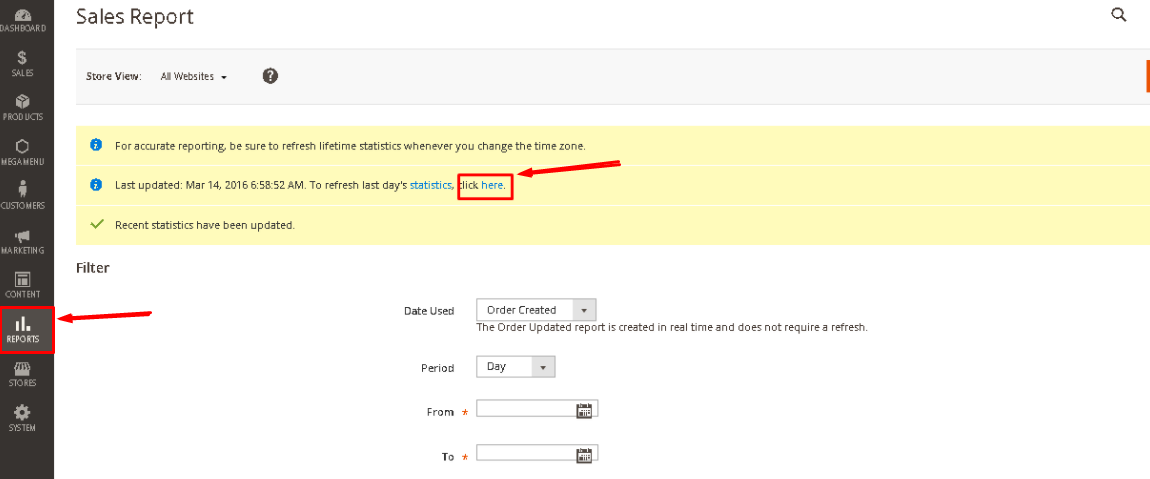Open the Content layout icon menu
The height and width of the screenshot is (479, 1150).
pyautogui.click(x=23, y=285)
